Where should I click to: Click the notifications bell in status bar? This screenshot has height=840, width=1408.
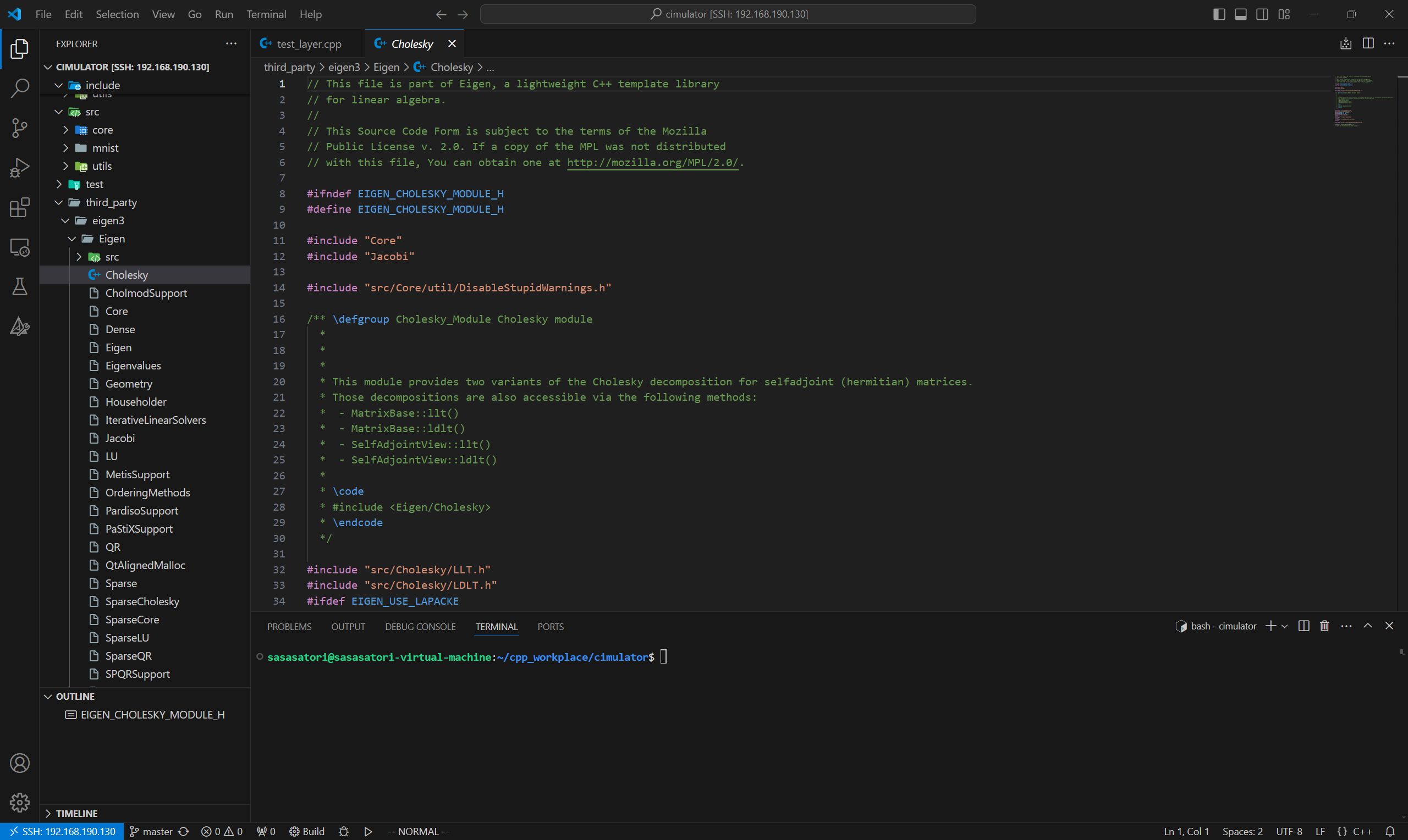click(x=1390, y=832)
